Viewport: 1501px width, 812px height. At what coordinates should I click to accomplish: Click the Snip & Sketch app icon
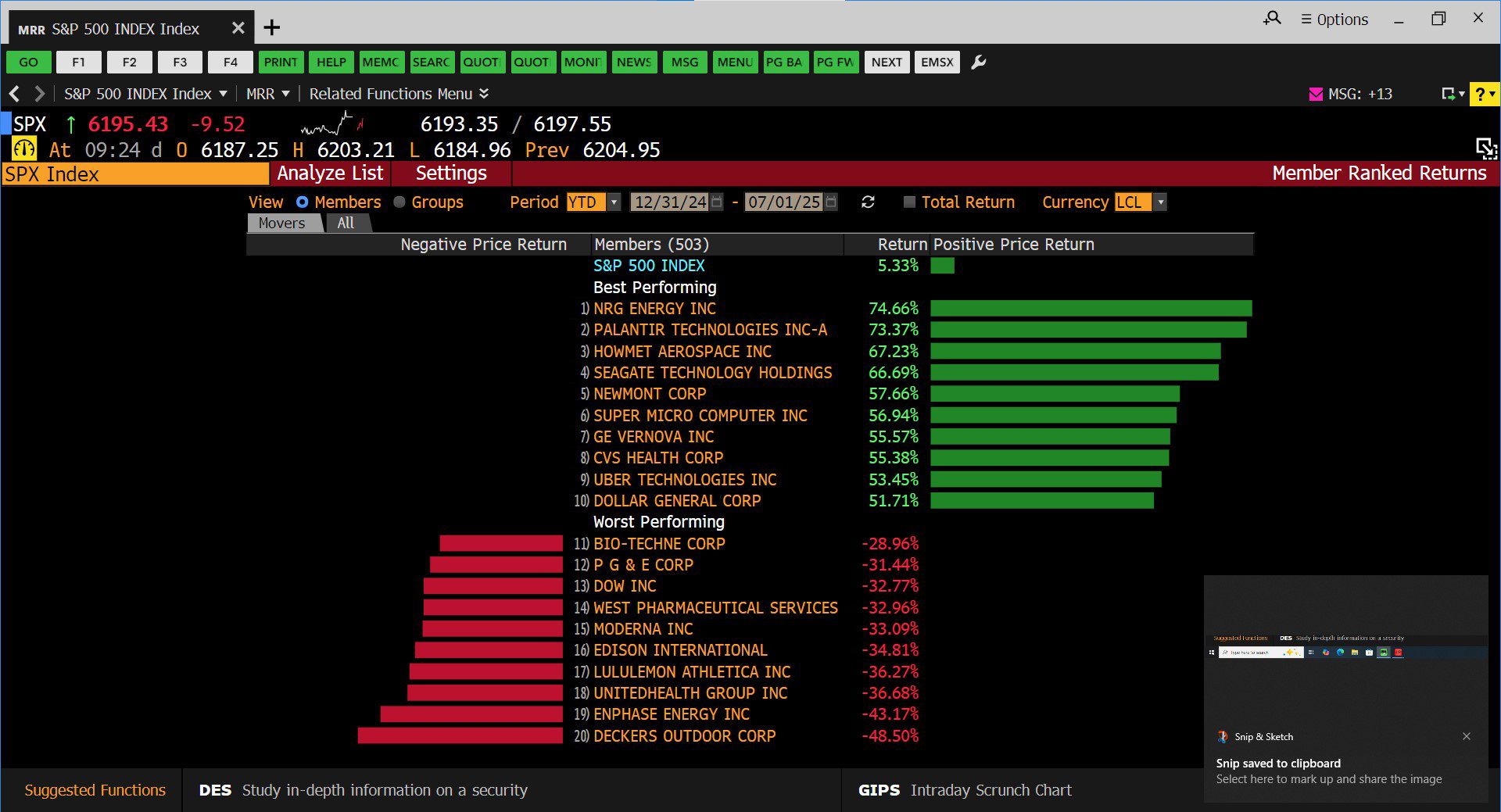pos(1223,736)
